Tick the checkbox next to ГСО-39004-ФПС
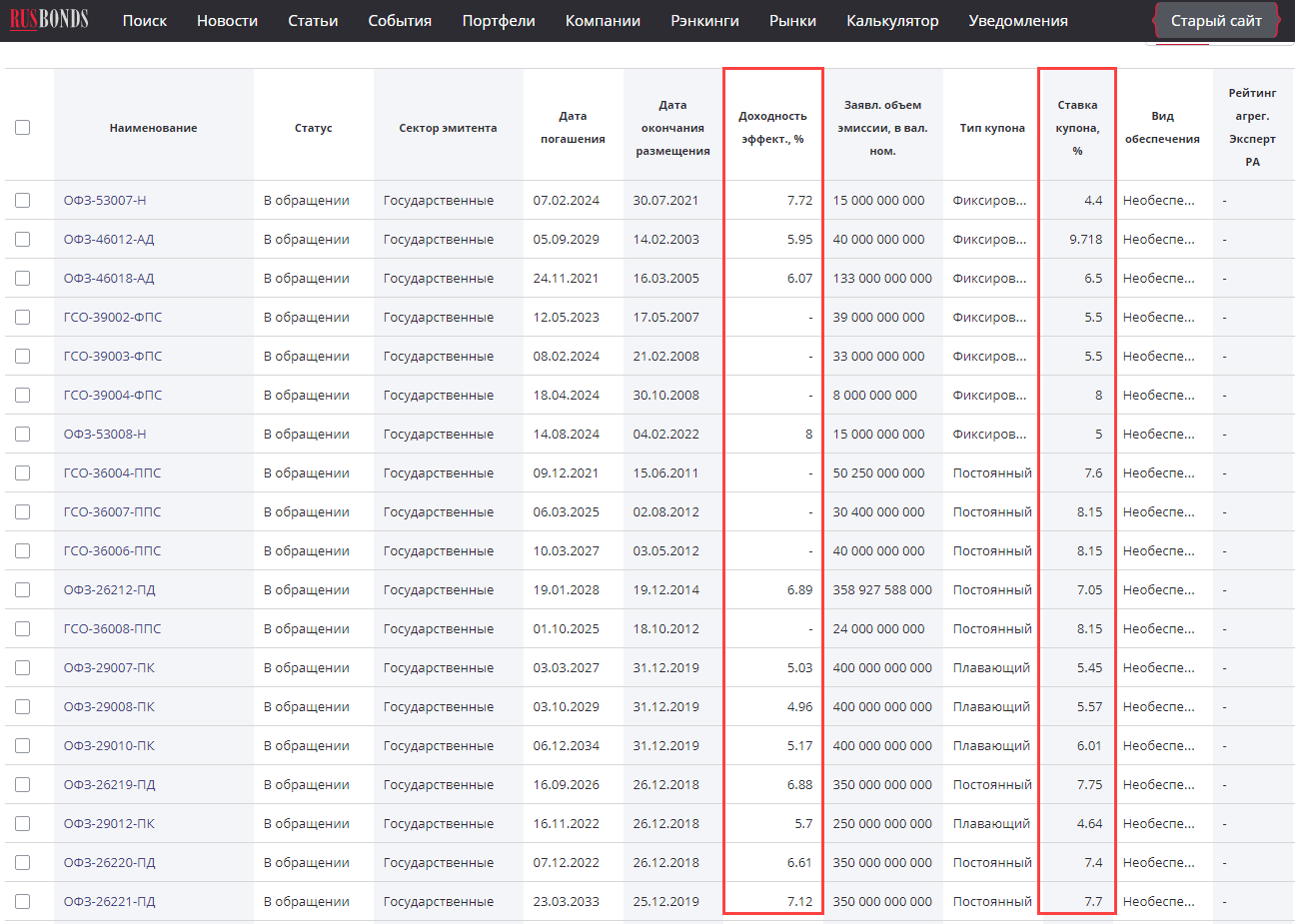The height and width of the screenshot is (924, 1295). pos(23,396)
